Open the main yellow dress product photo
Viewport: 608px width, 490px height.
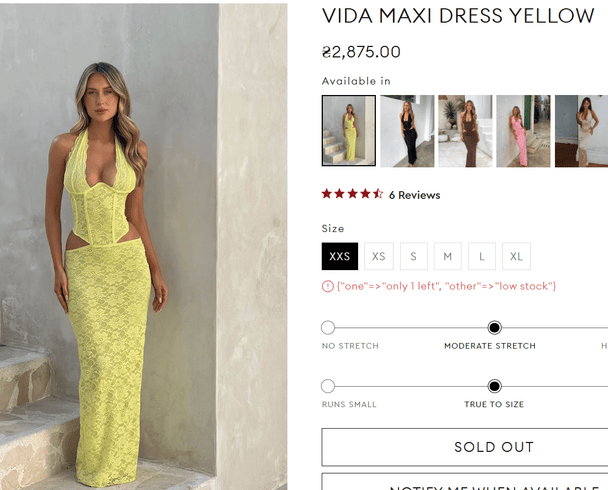coord(143,247)
